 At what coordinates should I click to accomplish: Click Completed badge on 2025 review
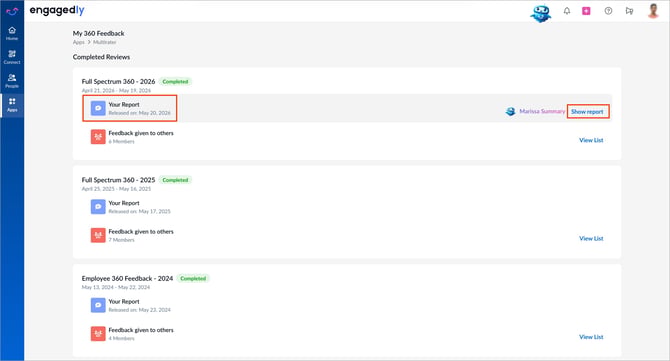point(175,180)
